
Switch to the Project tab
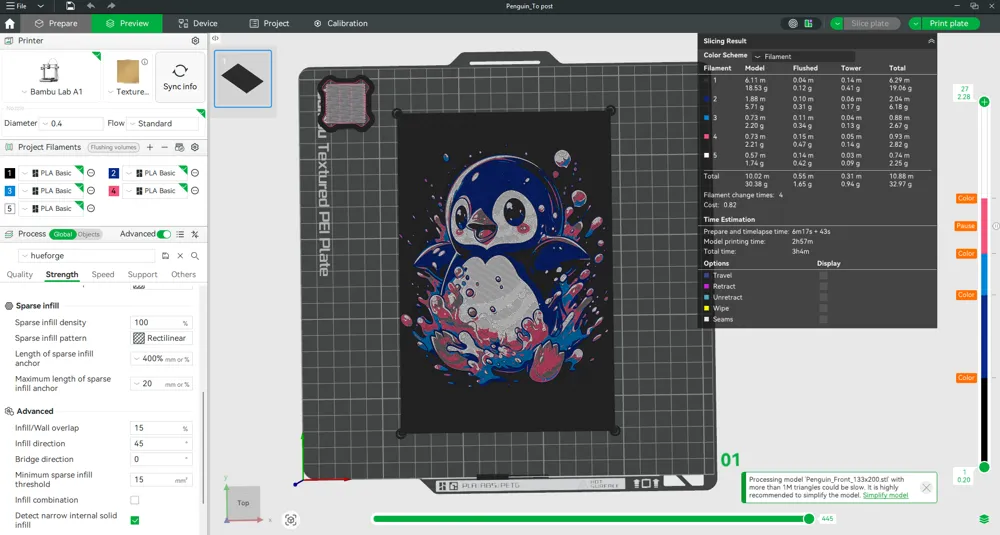[269, 24]
